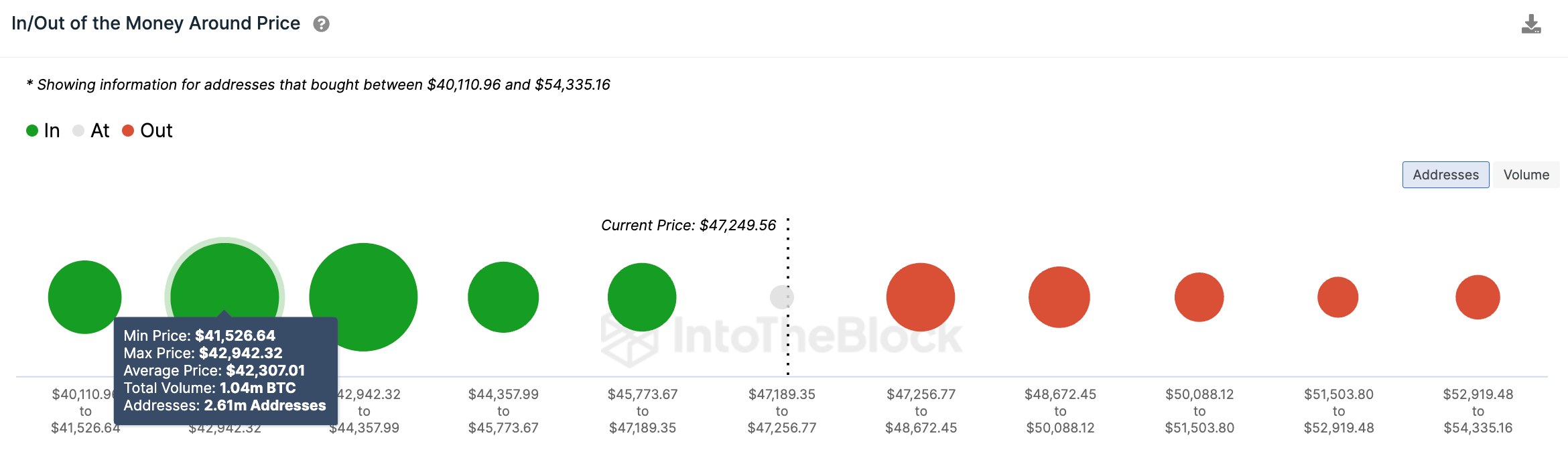Click the $51,503.80 to $52,919.48 red bubble
Image resolution: width=1568 pixels, height=468 pixels.
(1337, 297)
